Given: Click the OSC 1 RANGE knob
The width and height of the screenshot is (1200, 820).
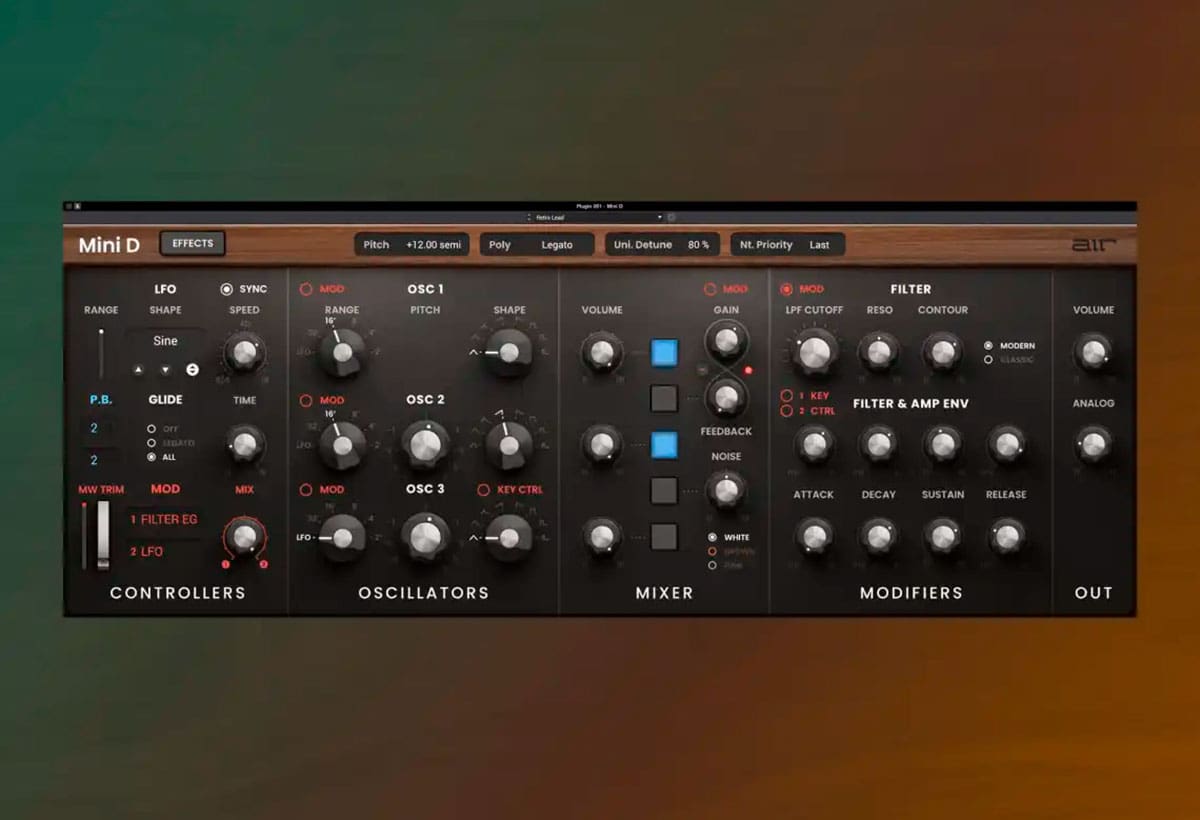Looking at the screenshot, I should coord(342,352).
